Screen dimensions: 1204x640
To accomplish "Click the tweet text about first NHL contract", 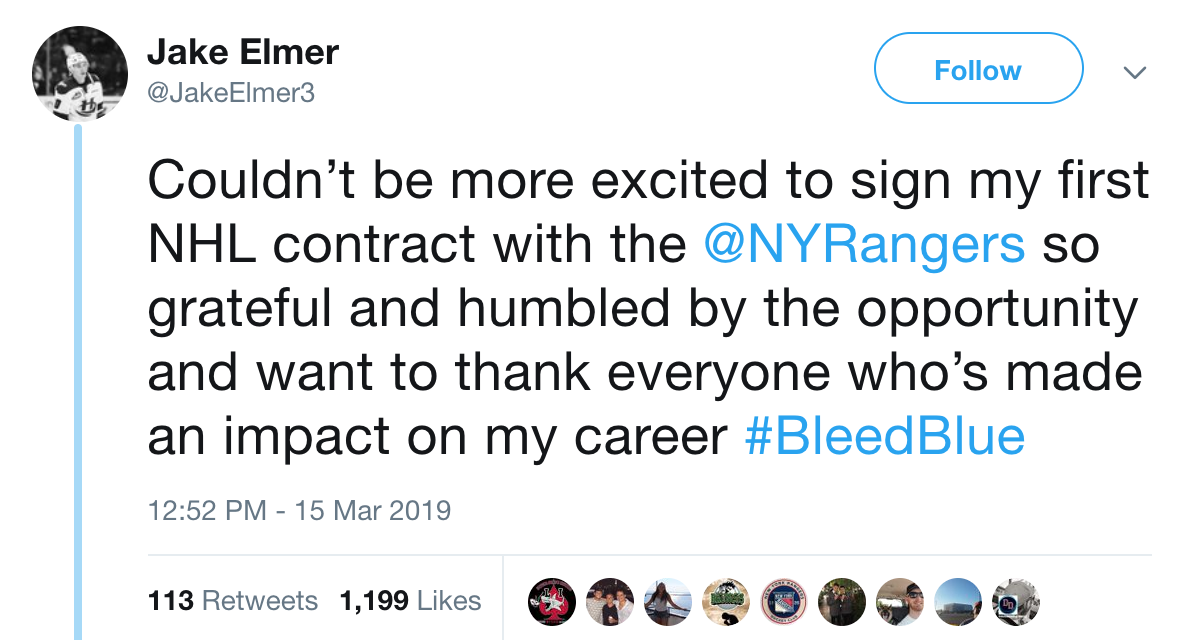I will pyautogui.click(x=648, y=309).
